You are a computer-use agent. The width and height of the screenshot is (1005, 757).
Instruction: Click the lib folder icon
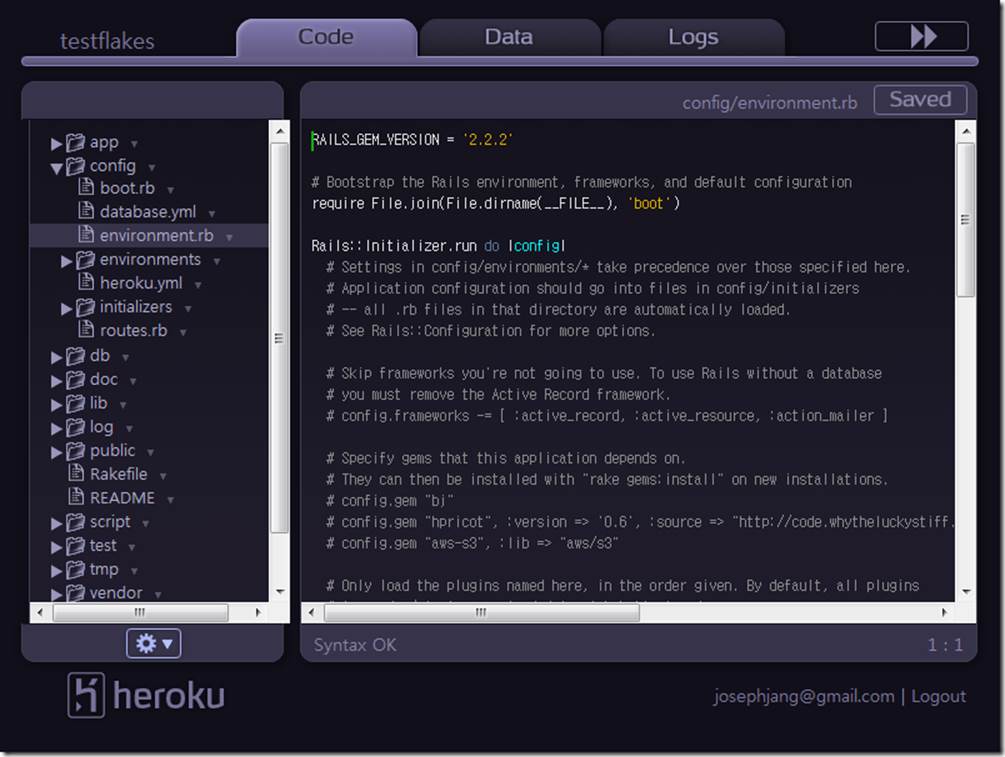click(75, 403)
